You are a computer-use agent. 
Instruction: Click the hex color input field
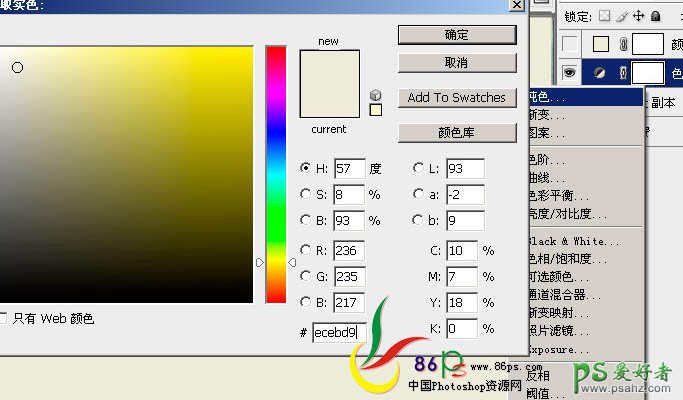tap(338, 332)
